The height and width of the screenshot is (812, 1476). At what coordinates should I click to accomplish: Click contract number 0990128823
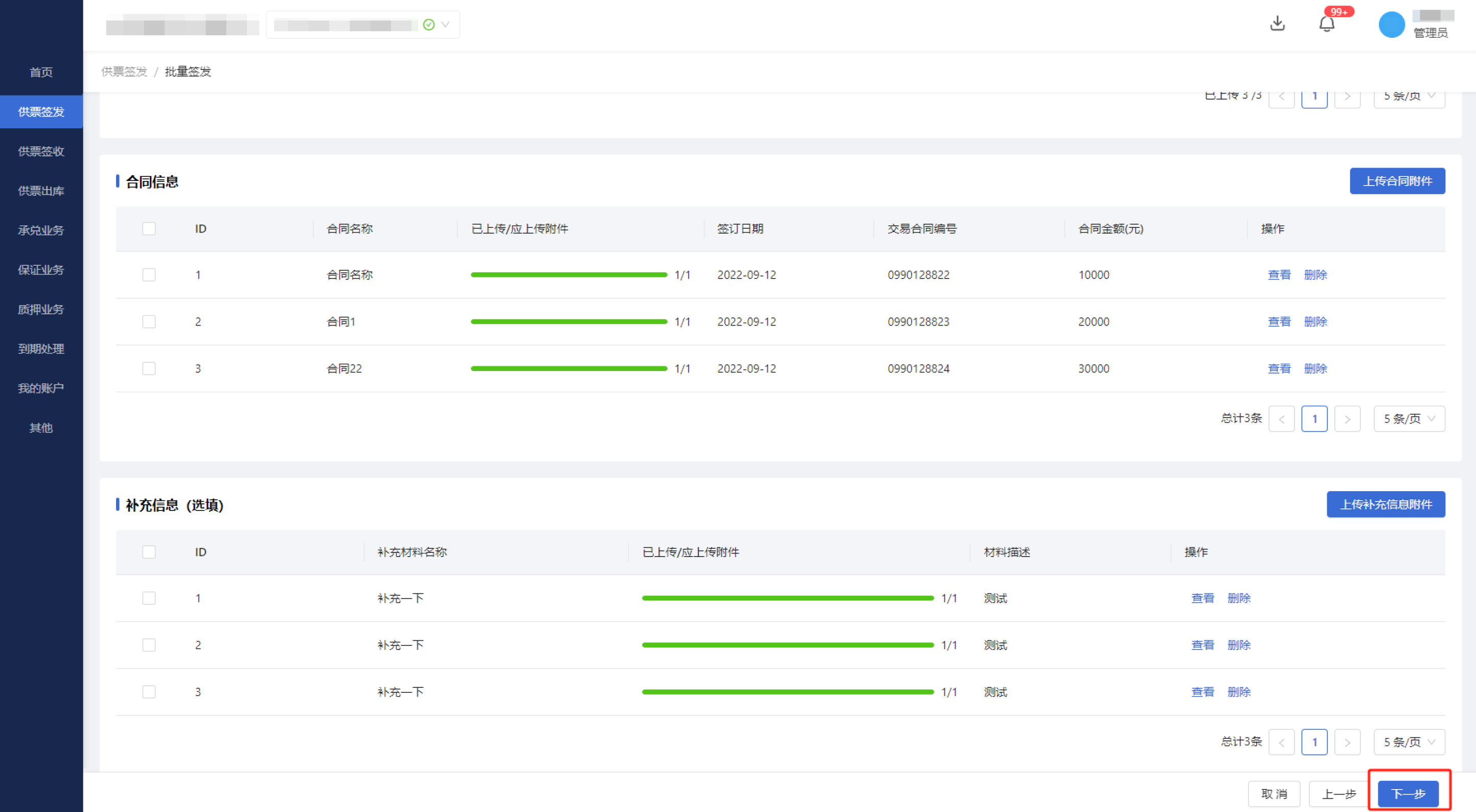coord(918,322)
